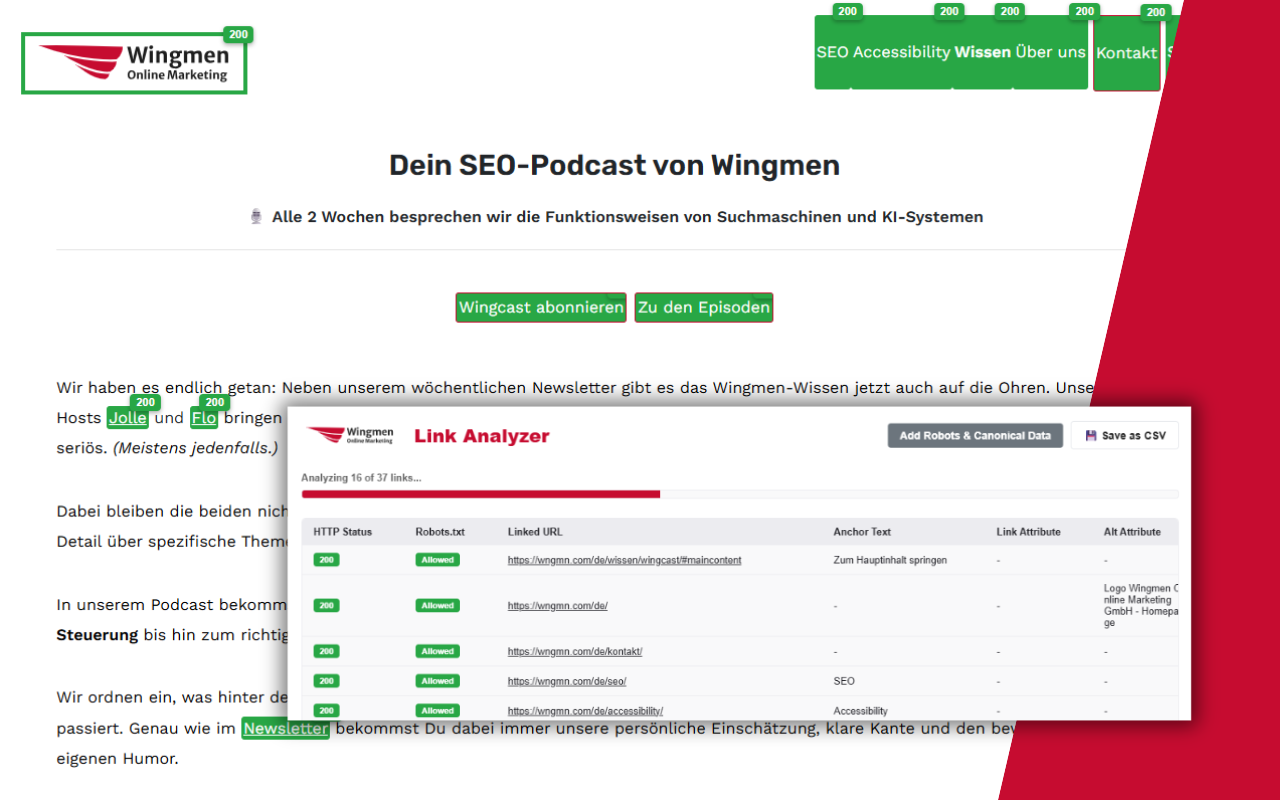Viewport: 1280px width, 800px height.
Task: Click the Link Analyzer title
Action: click(x=482, y=435)
